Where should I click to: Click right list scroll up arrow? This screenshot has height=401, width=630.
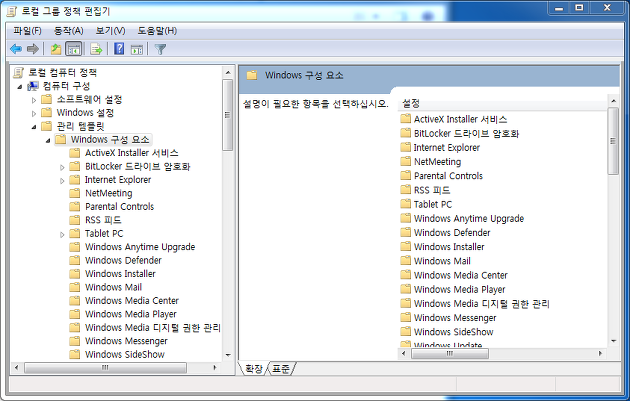[x=613, y=100]
